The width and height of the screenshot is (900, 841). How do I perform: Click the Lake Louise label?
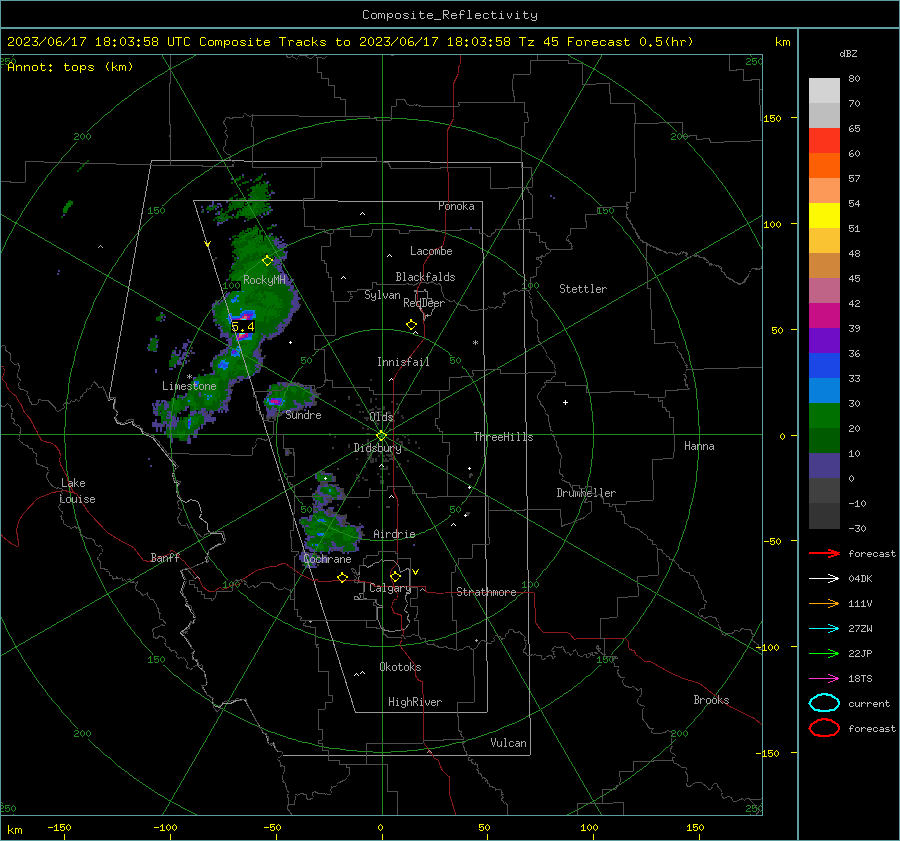tap(77, 491)
